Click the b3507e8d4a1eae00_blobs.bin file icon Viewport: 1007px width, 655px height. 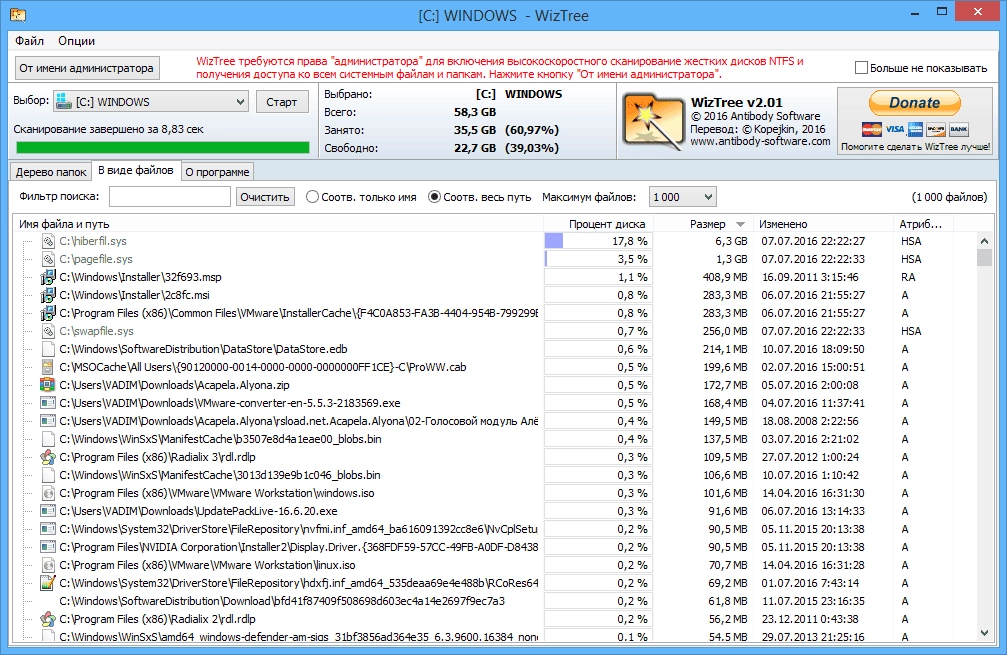pyautogui.click(x=48, y=439)
